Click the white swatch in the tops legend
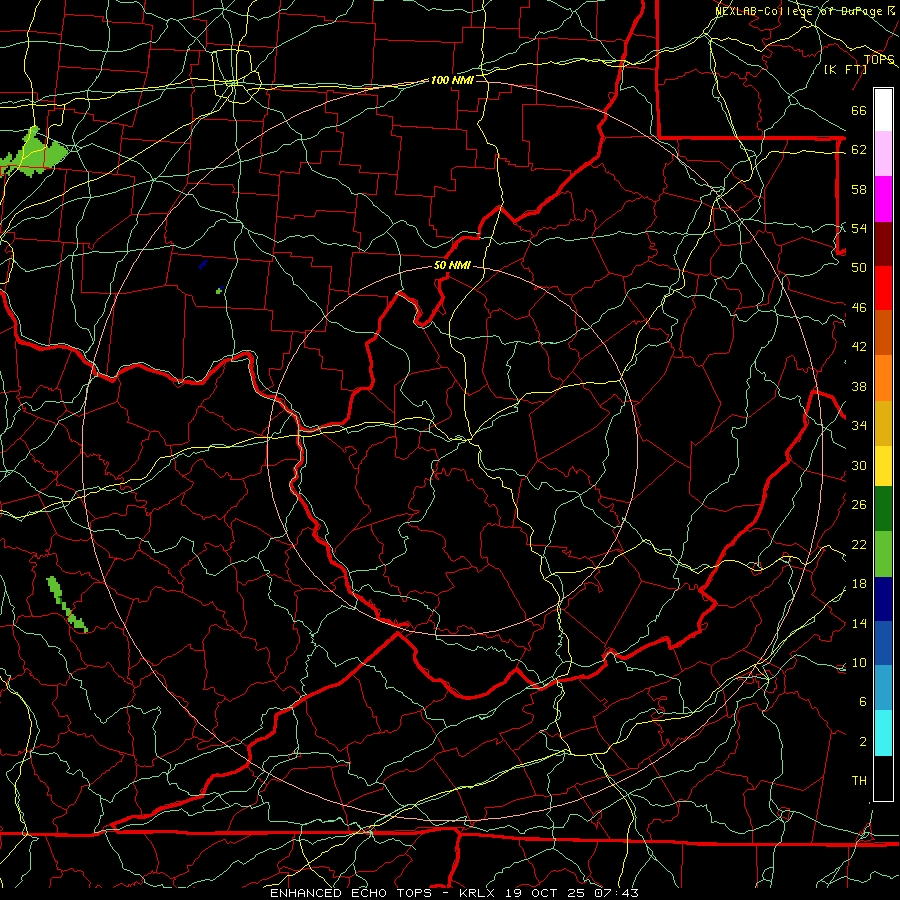 [x=883, y=110]
